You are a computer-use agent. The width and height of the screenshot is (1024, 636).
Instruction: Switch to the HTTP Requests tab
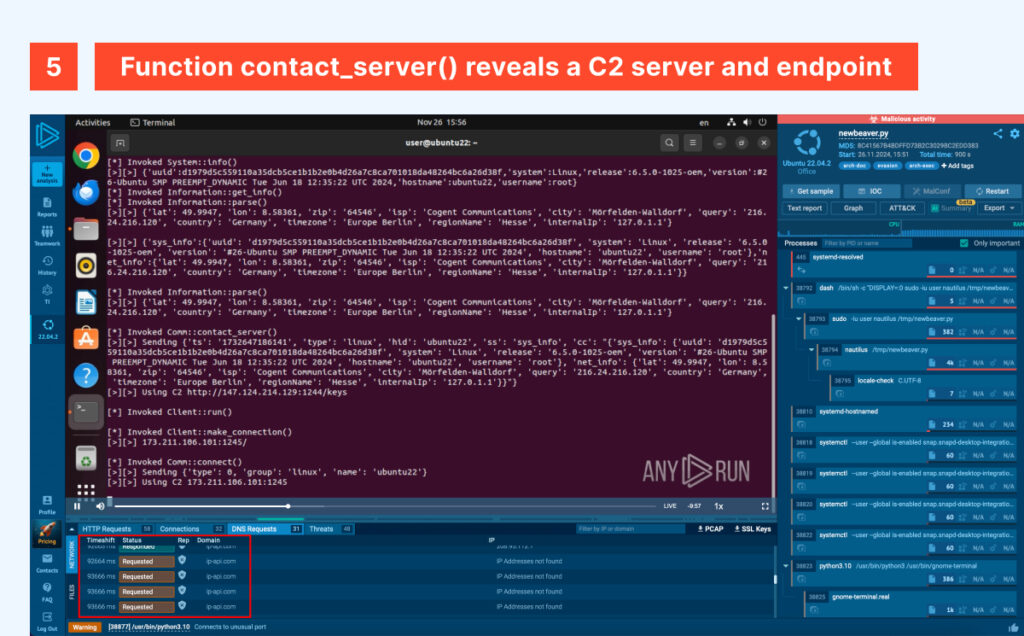pyautogui.click(x=107, y=528)
